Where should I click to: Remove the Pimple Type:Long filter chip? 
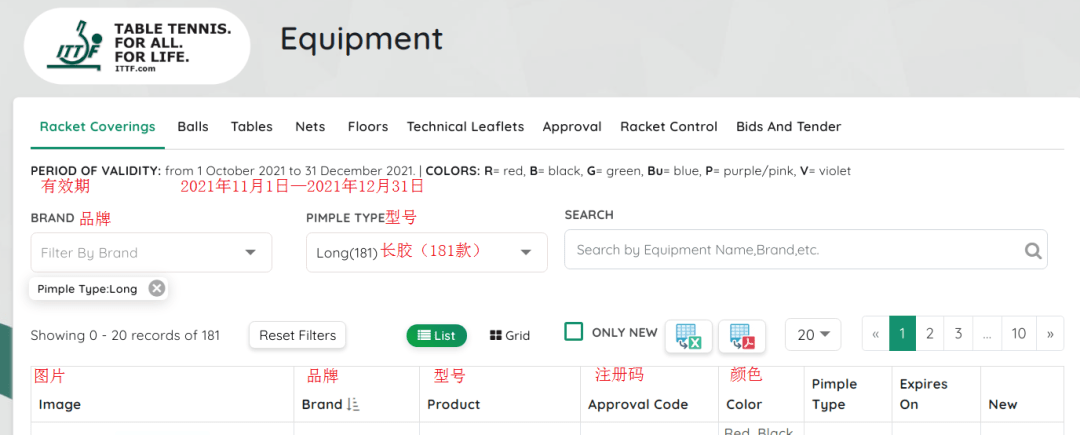tap(157, 288)
